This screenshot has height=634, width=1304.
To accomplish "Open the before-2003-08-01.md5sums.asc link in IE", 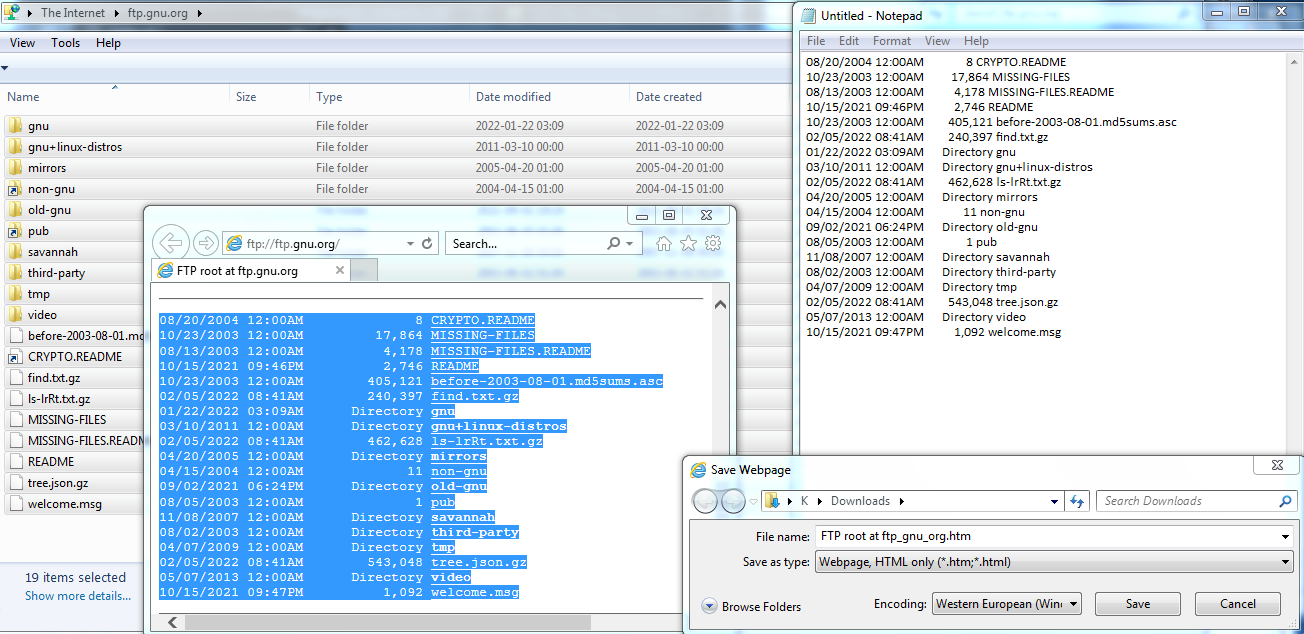I will pos(547,381).
